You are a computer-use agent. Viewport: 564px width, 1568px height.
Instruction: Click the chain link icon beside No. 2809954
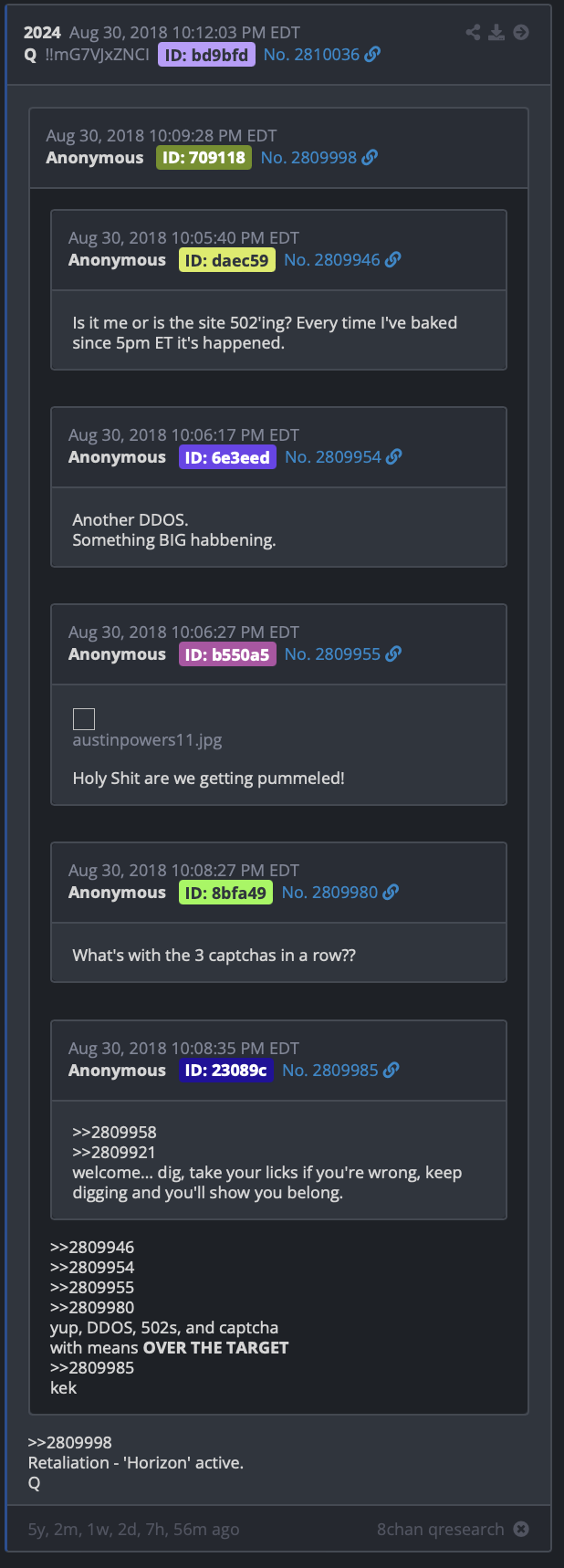pos(393,457)
